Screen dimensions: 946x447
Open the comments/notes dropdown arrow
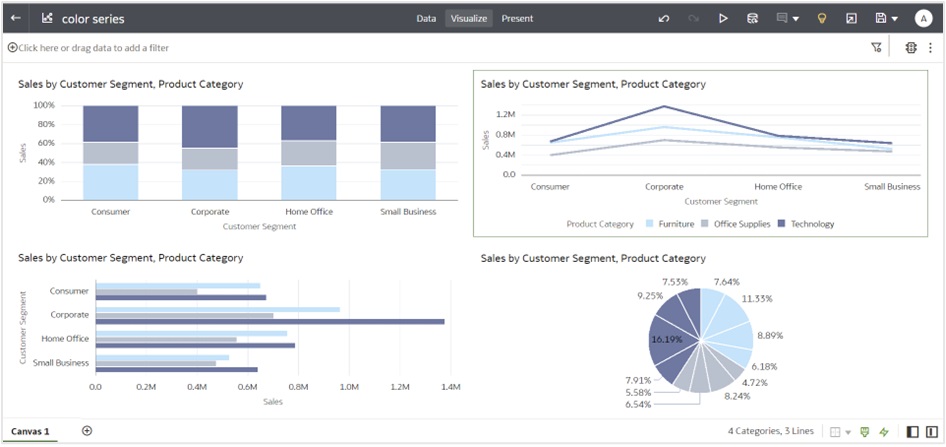[796, 18]
